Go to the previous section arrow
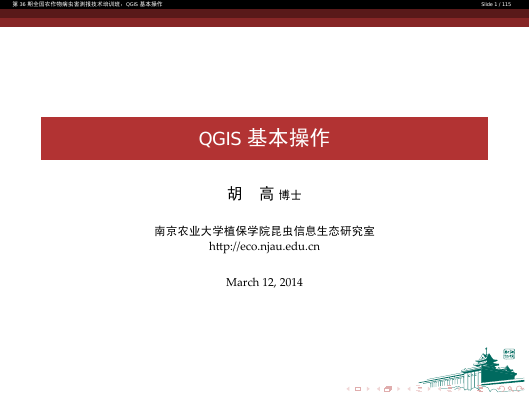530x397 pixels. 439,389
